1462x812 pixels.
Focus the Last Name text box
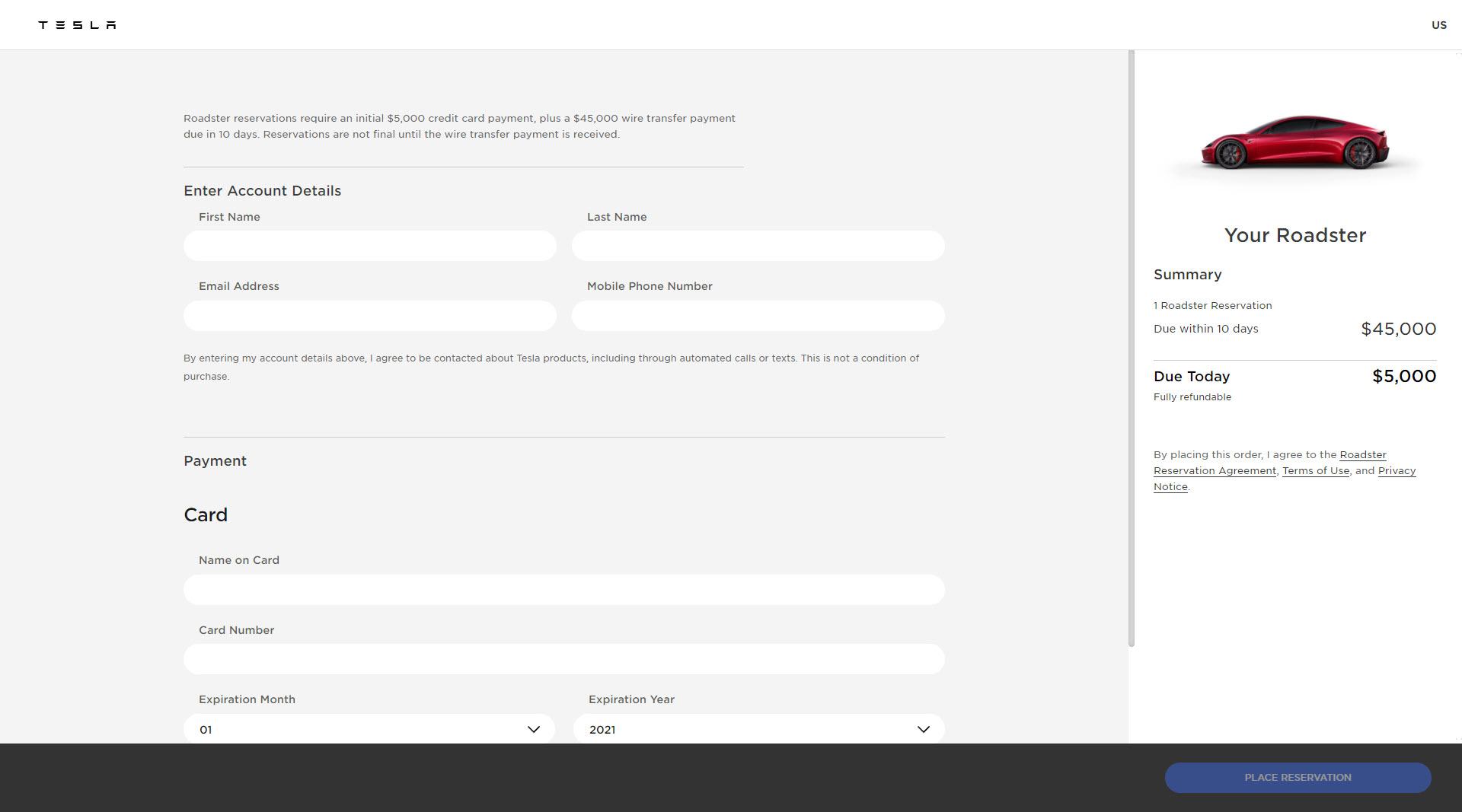(x=758, y=246)
